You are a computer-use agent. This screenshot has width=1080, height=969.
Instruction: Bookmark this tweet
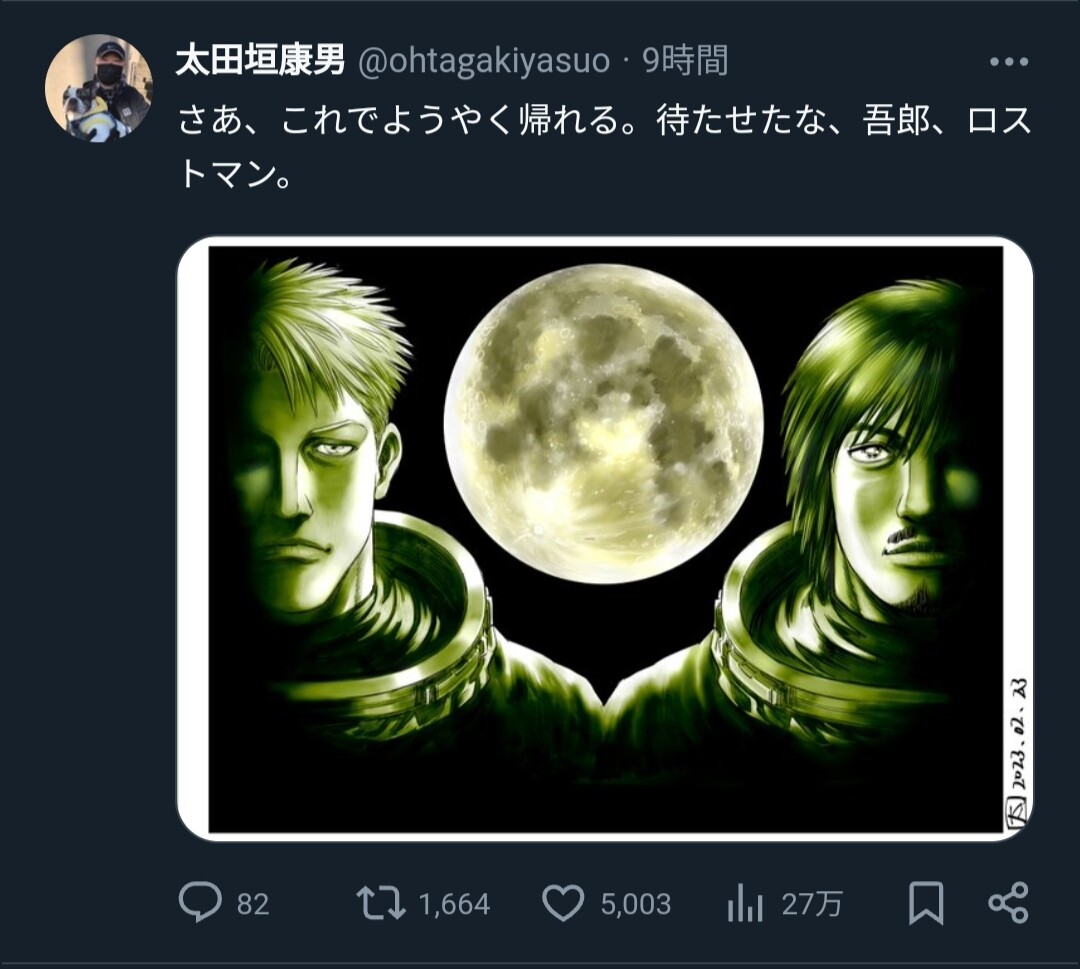[926, 904]
